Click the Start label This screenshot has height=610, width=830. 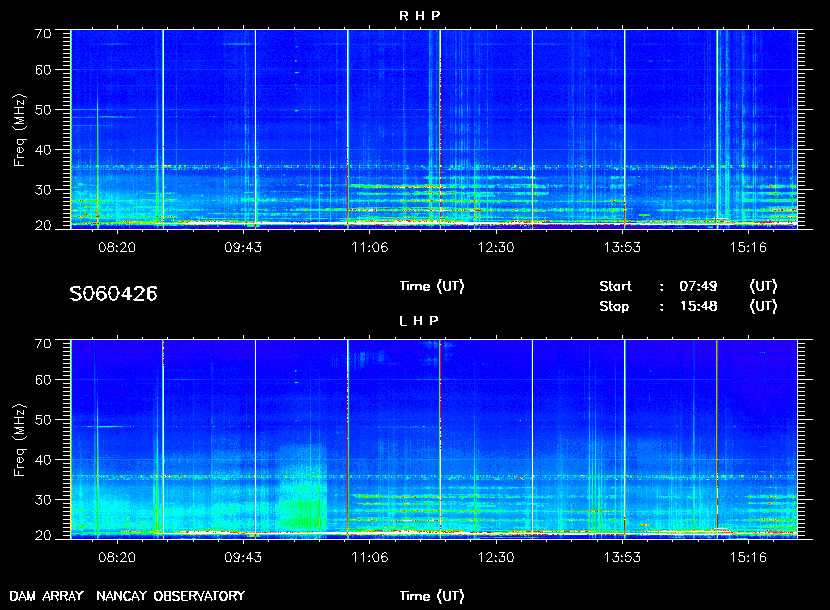tap(615, 286)
